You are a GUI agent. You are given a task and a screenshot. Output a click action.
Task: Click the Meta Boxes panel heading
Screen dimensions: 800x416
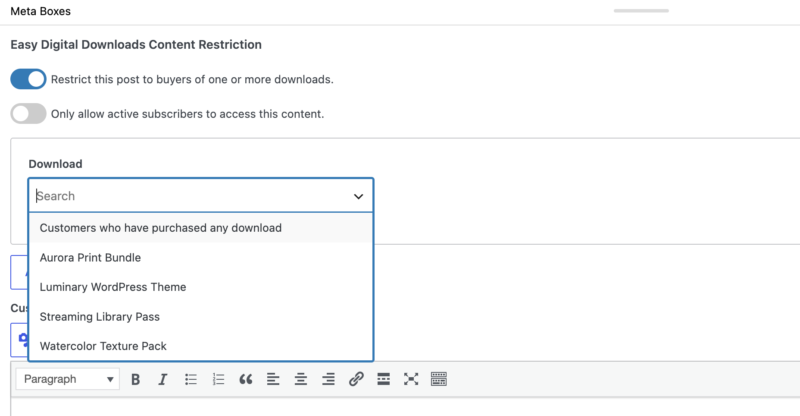click(41, 11)
